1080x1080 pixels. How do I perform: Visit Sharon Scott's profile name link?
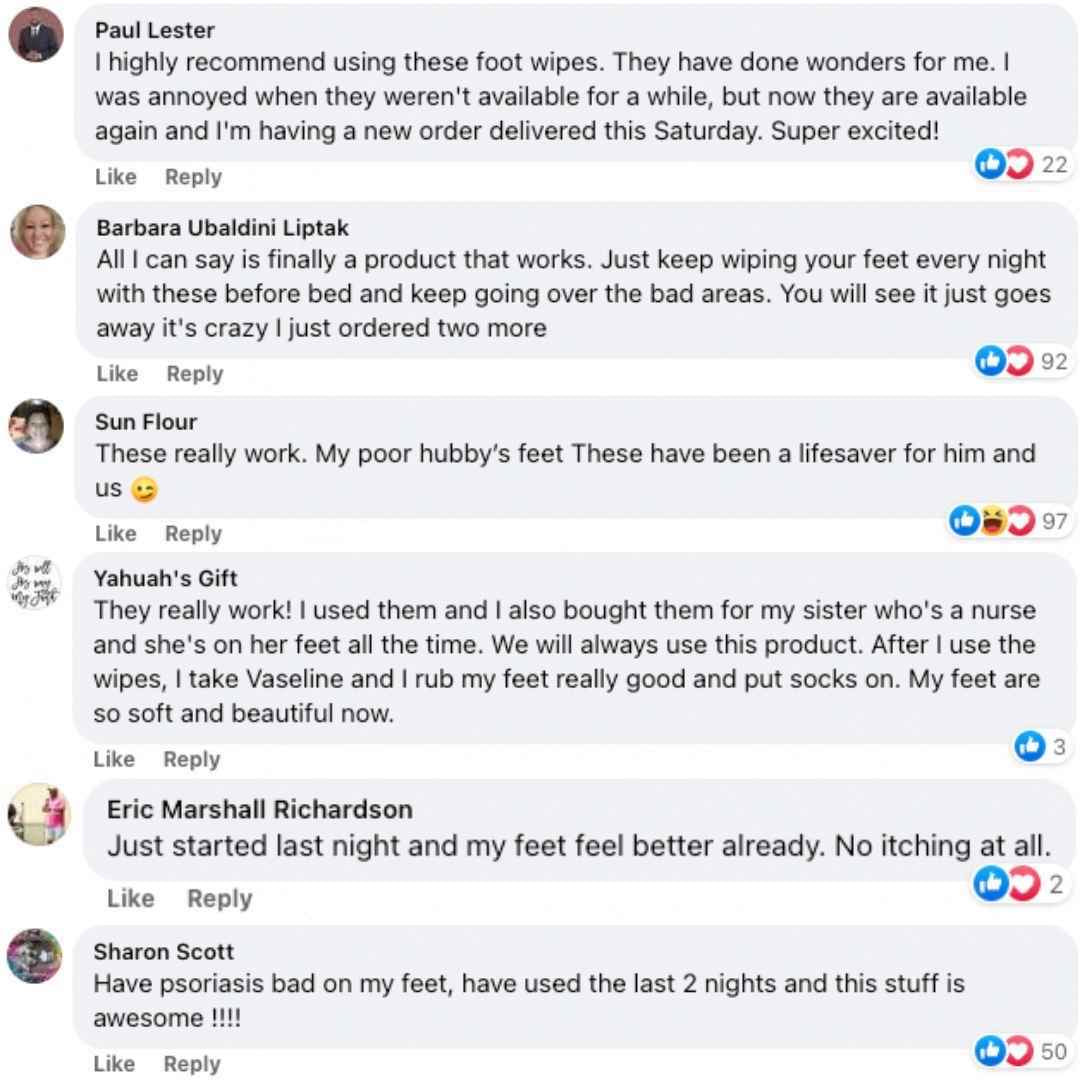click(x=164, y=952)
